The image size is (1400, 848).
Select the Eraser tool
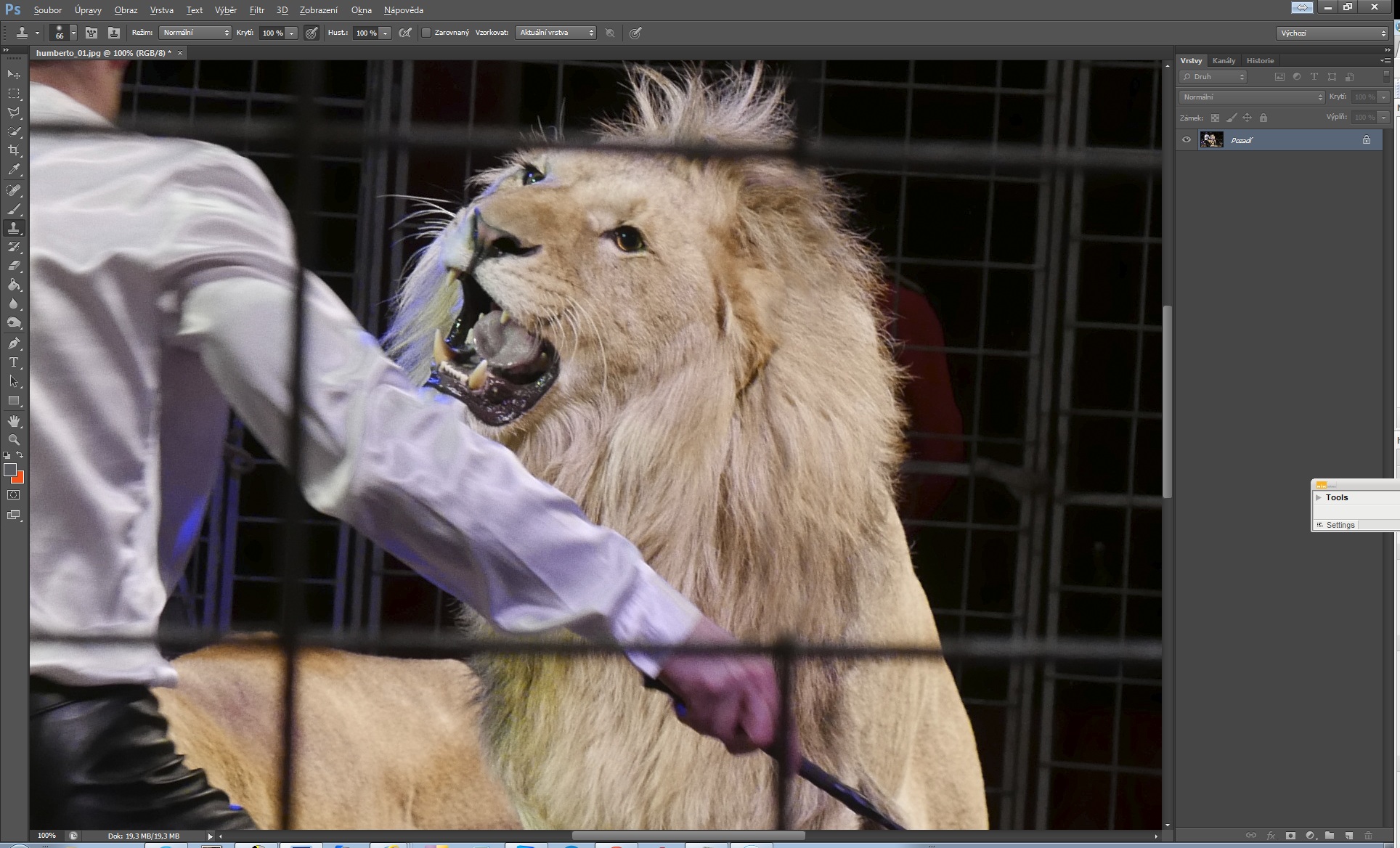(x=14, y=266)
